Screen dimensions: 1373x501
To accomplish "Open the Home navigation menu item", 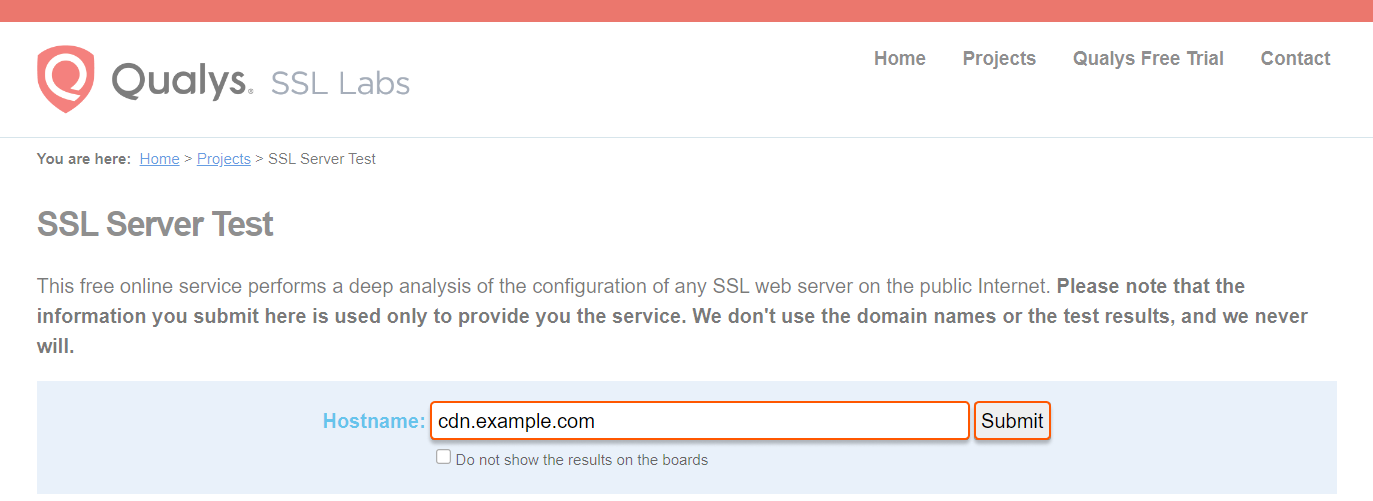I will click(899, 58).
